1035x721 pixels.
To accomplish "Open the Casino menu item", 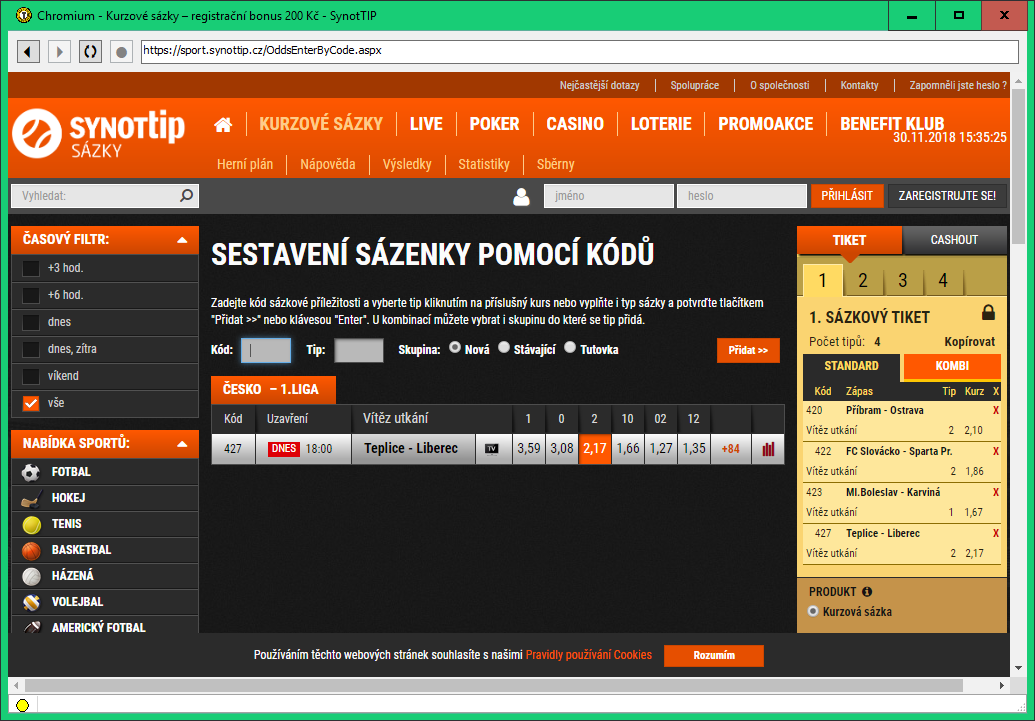I will point(575,124).
